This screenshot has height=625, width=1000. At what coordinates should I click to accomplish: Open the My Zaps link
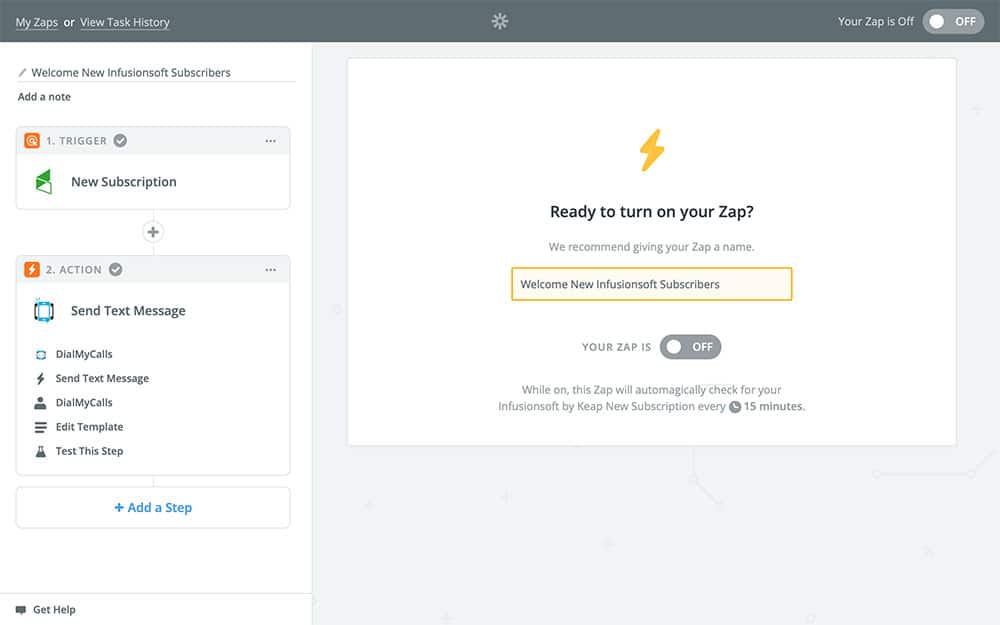coord(37,22)
